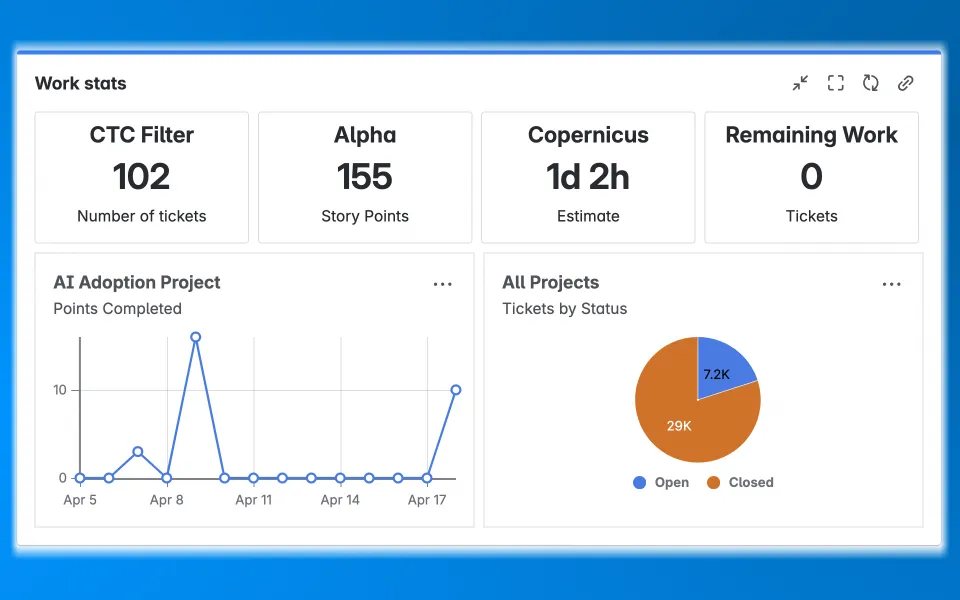960x600 pixels.
Task: Open the CTC Filter card
Action: point(141,177)
